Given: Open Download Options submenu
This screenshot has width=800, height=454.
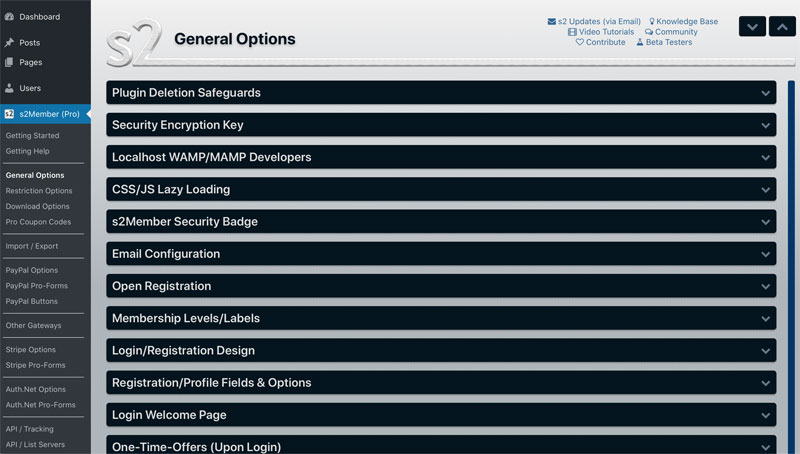Looking at the screenshot, I should 37,207.
